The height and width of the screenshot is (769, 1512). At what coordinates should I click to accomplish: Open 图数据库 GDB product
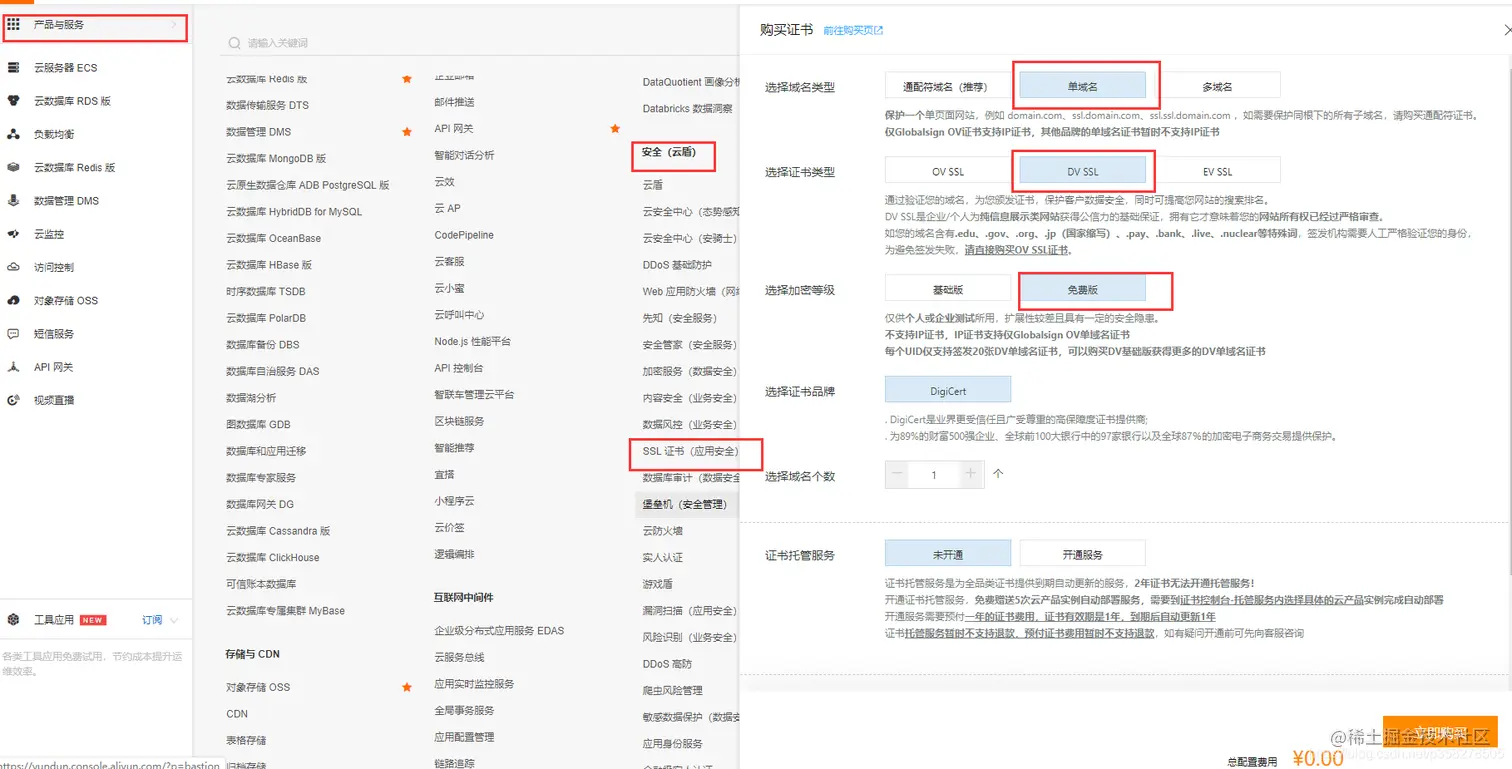pos(260,424)
